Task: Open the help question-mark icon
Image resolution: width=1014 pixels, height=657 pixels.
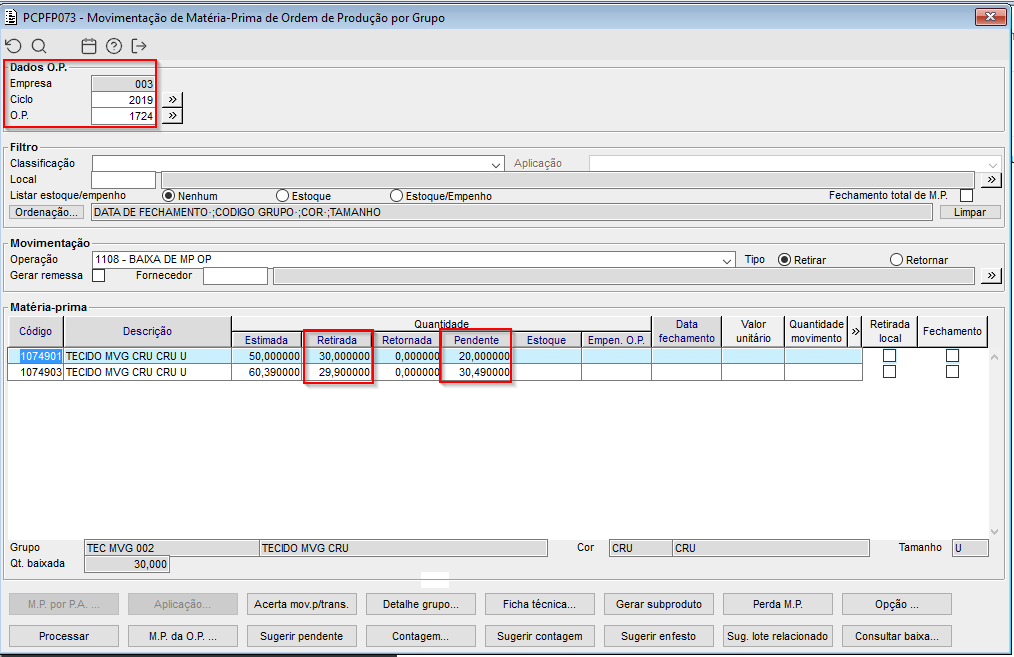Action: [114, 46]
